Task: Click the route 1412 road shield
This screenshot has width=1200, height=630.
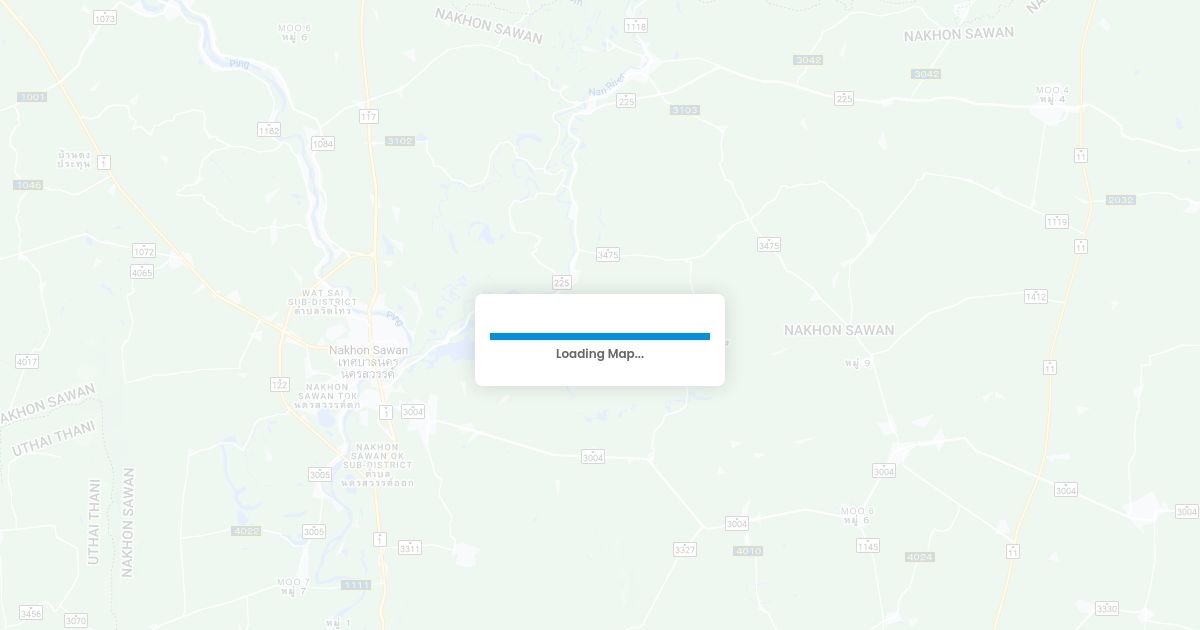Action: [x=1035, y=297]
